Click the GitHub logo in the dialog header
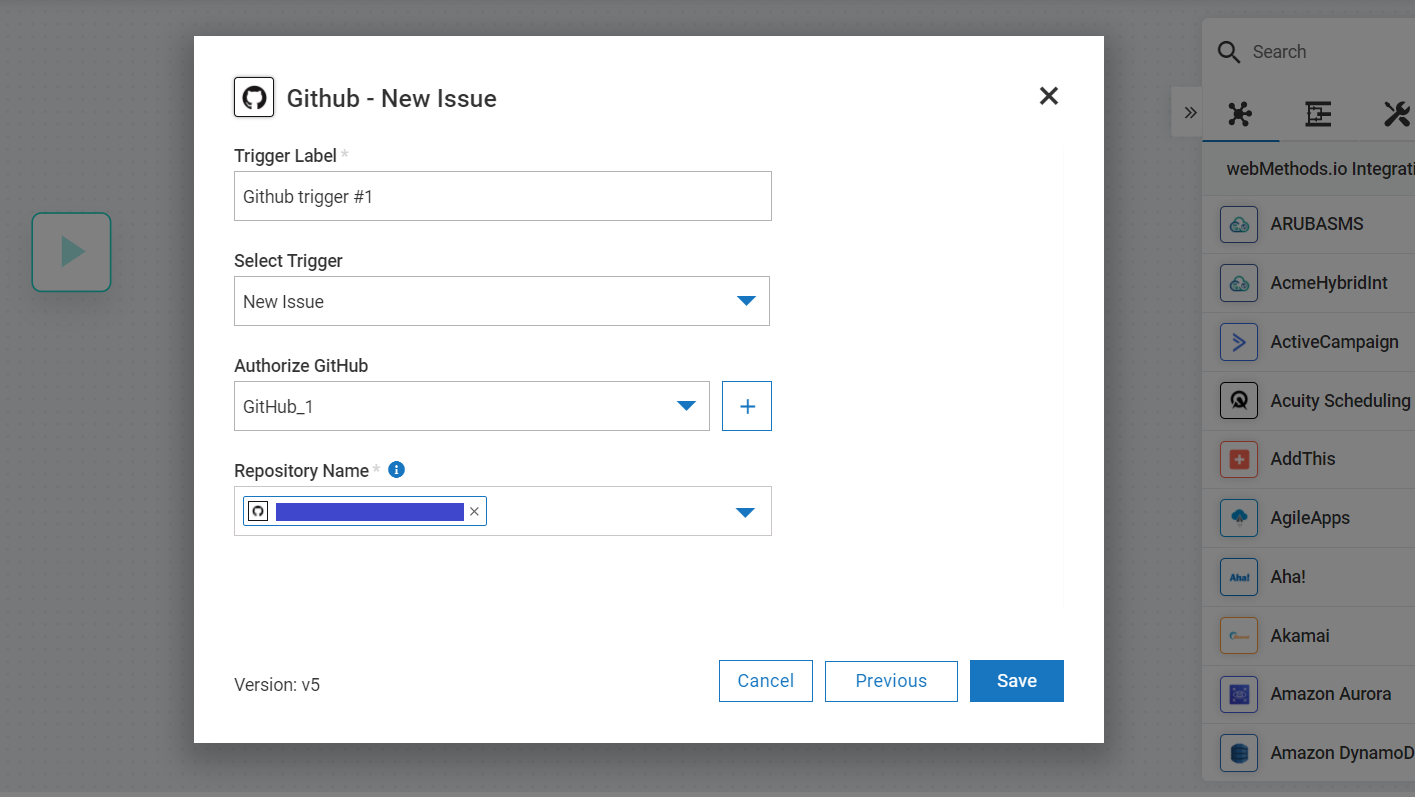Viewport: 1415px width, 797px height. pos(253,96)
